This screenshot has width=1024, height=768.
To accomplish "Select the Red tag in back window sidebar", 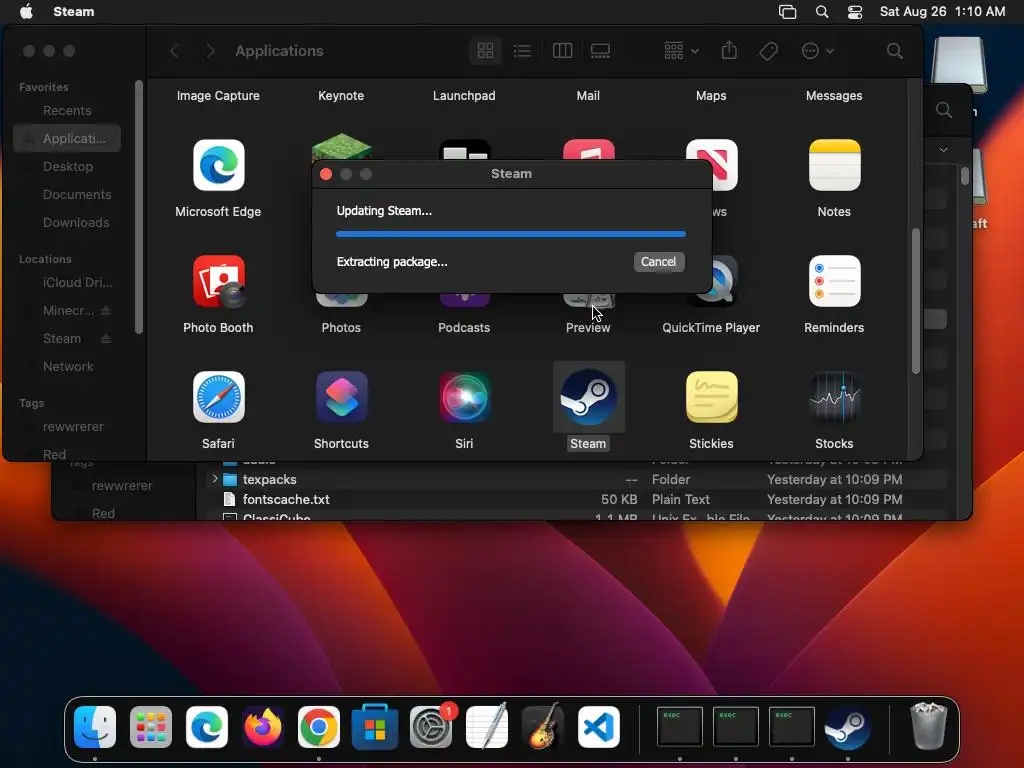I will pos(103,513).
